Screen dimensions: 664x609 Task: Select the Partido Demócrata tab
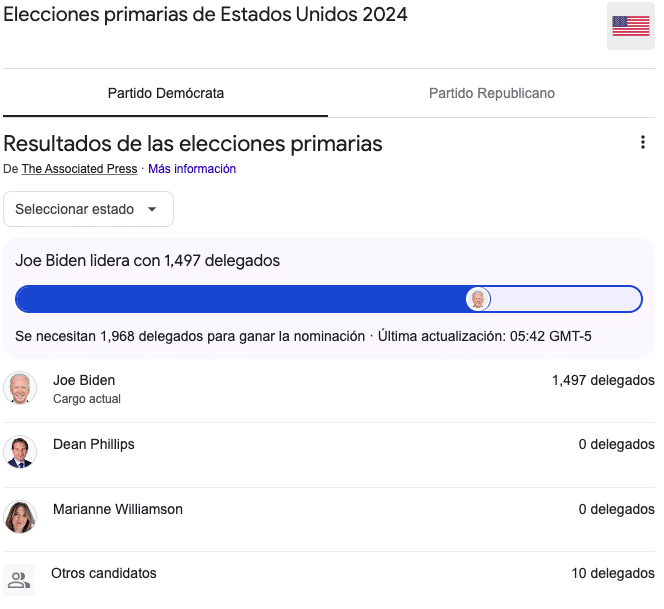(166, 93)
